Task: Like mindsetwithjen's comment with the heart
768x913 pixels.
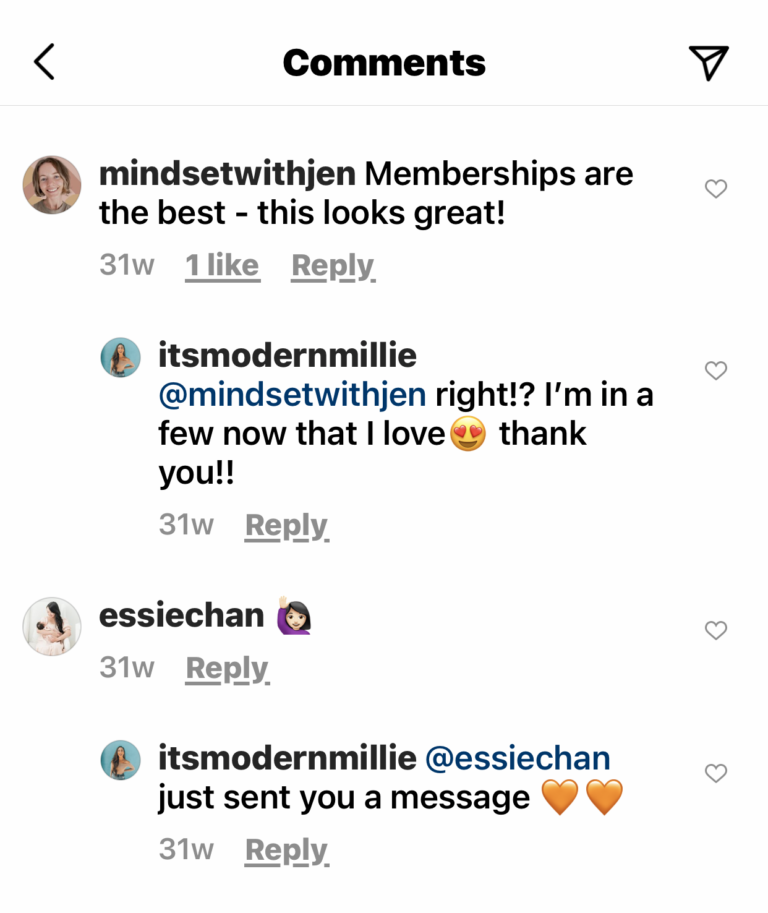Action: (716, 188)
